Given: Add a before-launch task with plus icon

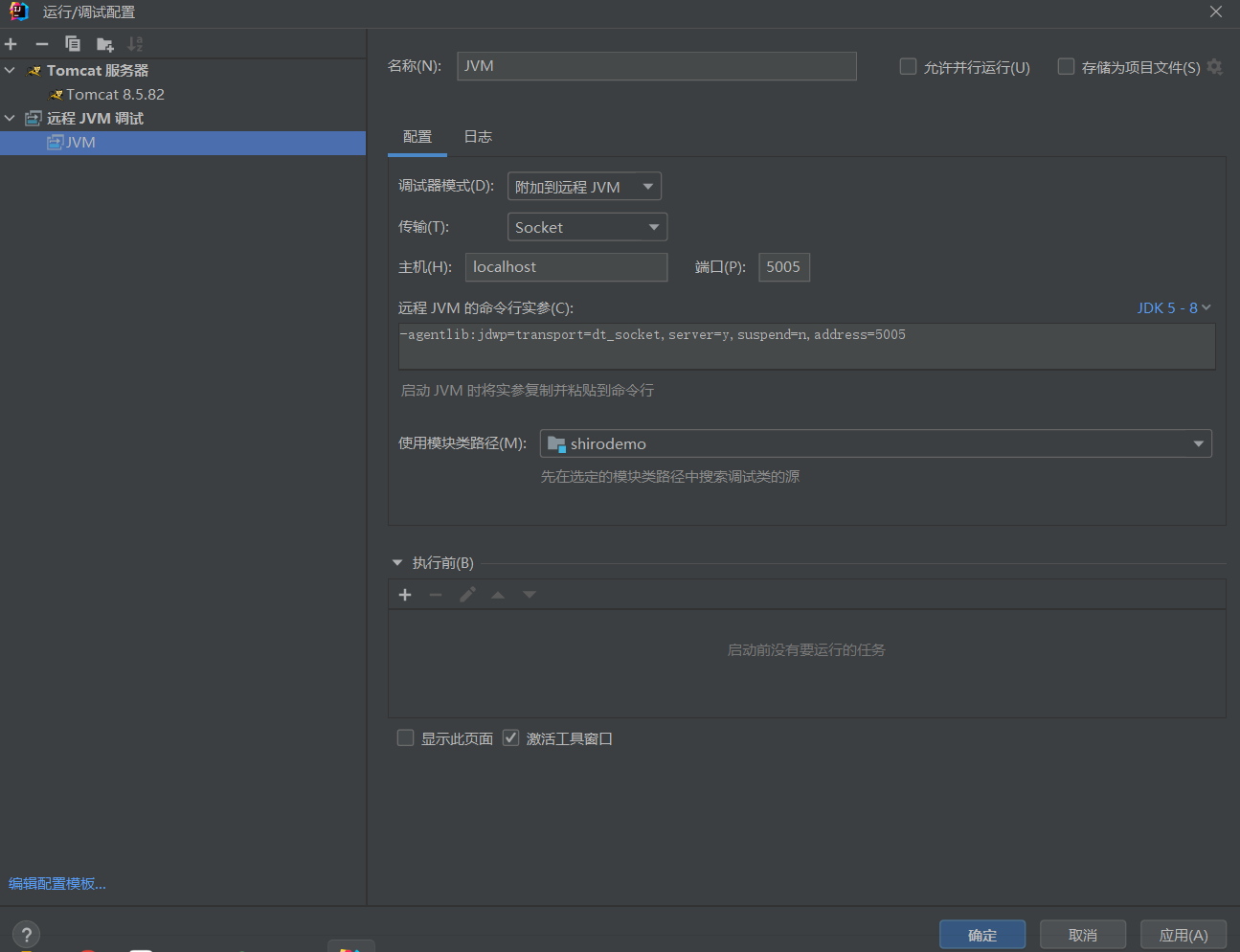Looking at the screenshot, I should (x=405, y=595).
